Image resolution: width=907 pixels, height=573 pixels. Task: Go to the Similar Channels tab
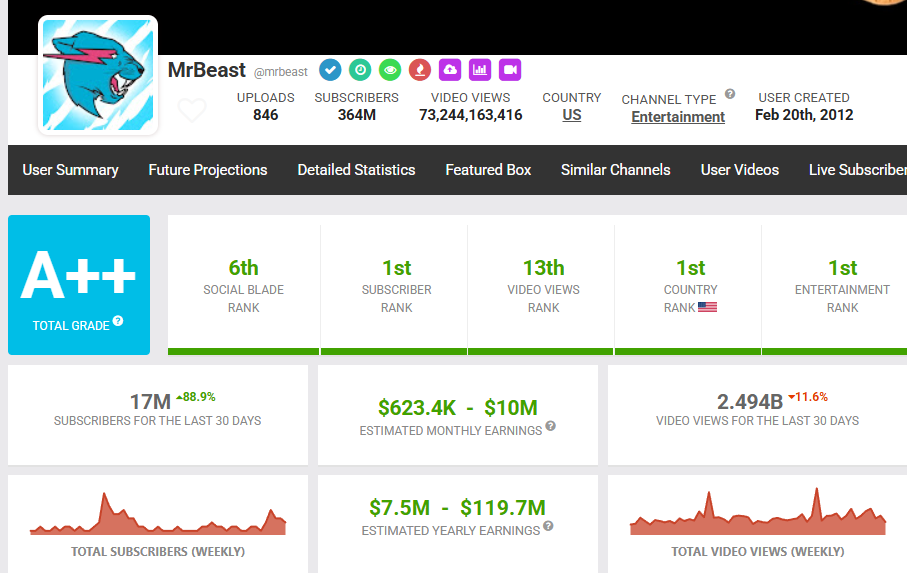[615, 170]
